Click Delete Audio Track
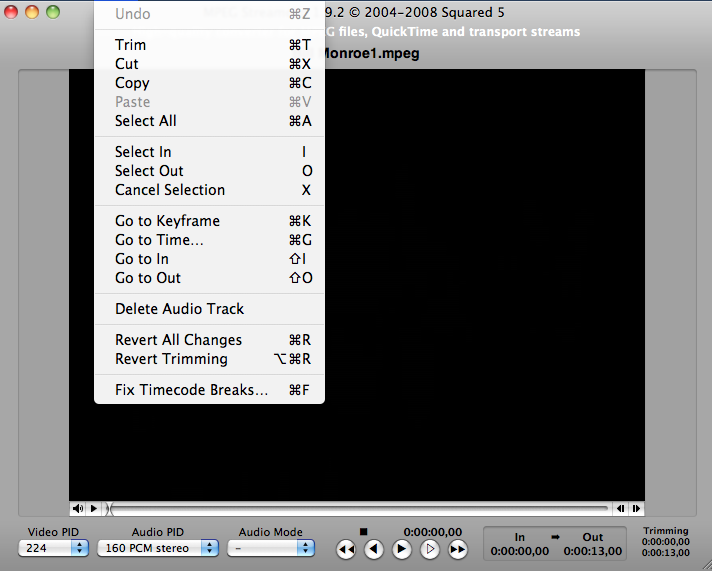 pyautogui.click(x=179, y=309)
